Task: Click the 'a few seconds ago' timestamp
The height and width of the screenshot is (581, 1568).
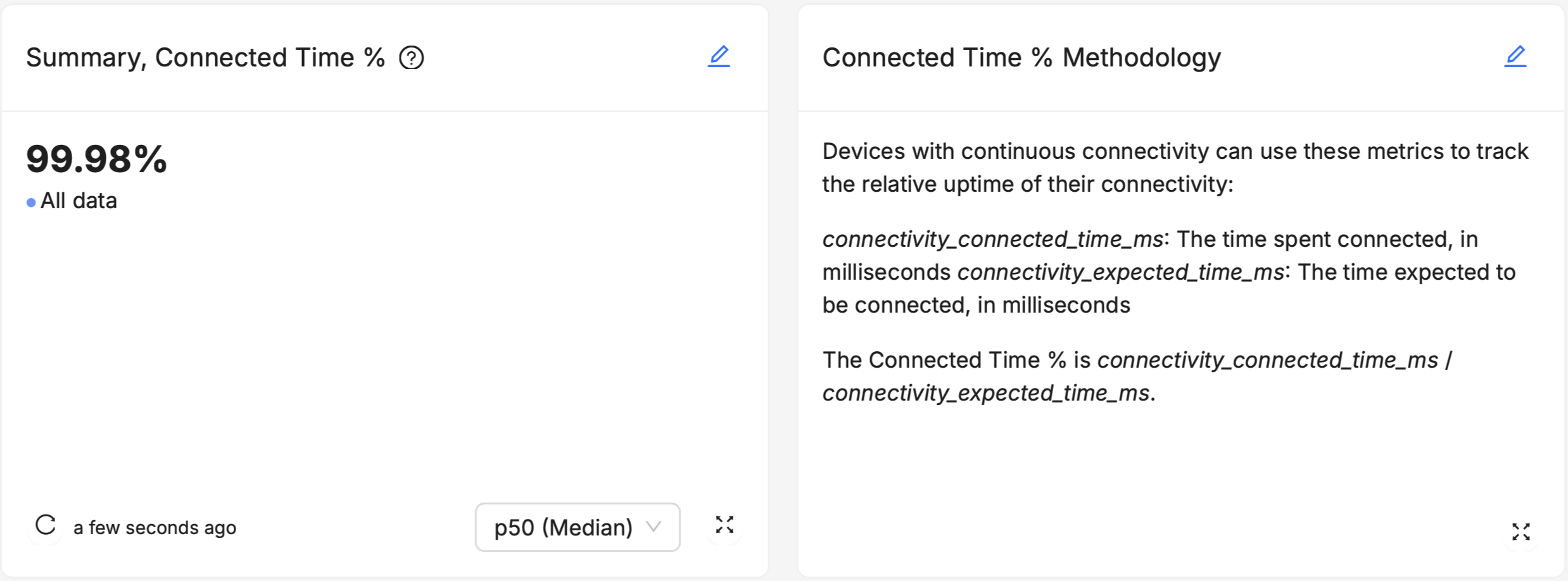Action: [x=155, y=528]
